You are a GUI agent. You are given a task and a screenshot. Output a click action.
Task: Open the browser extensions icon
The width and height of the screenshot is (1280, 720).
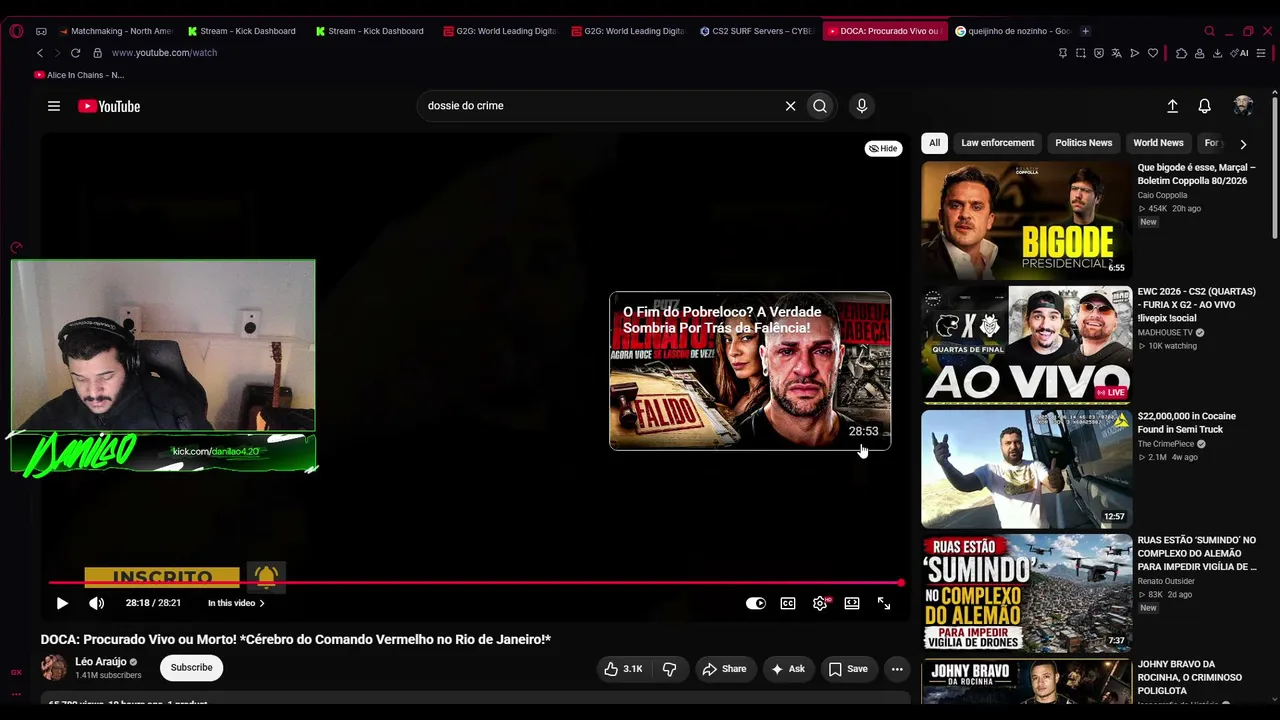[1181, 53]
